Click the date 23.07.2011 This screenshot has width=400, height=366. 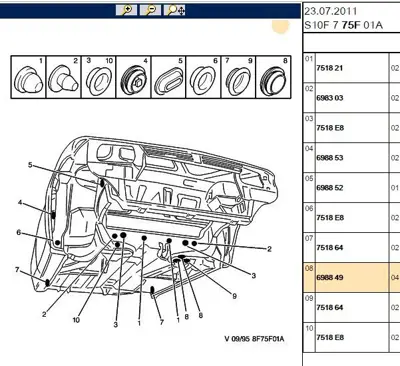coord(331,11)
